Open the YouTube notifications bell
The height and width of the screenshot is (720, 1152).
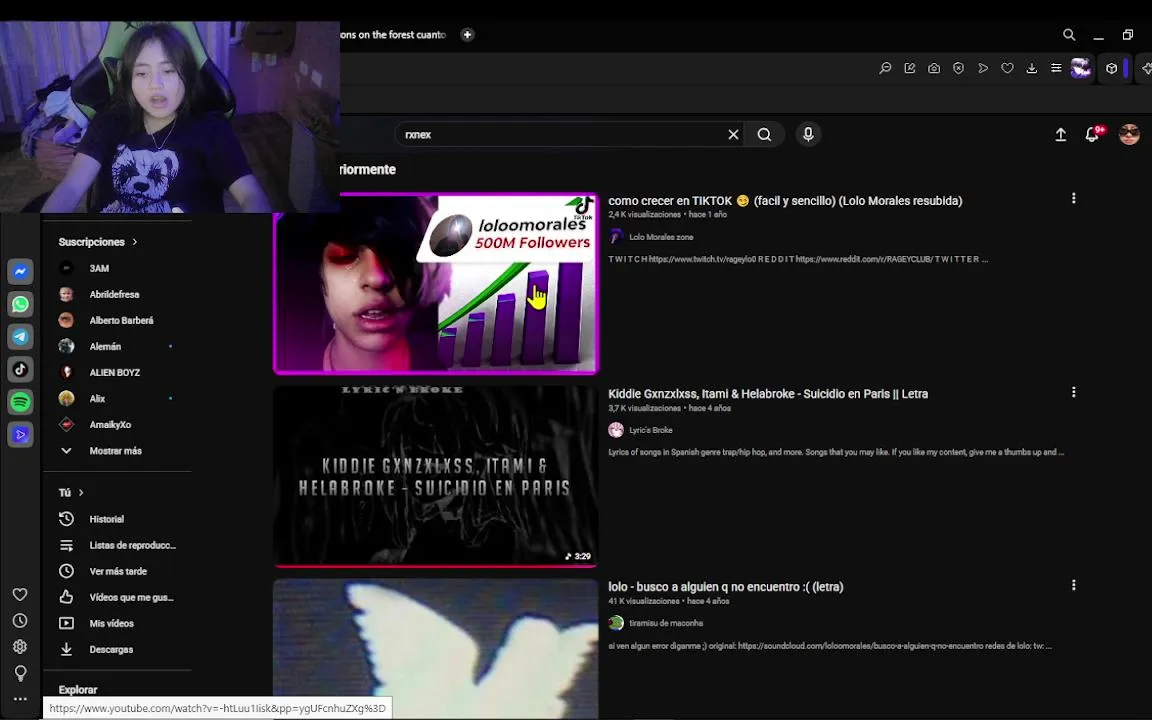[1092, 134]
